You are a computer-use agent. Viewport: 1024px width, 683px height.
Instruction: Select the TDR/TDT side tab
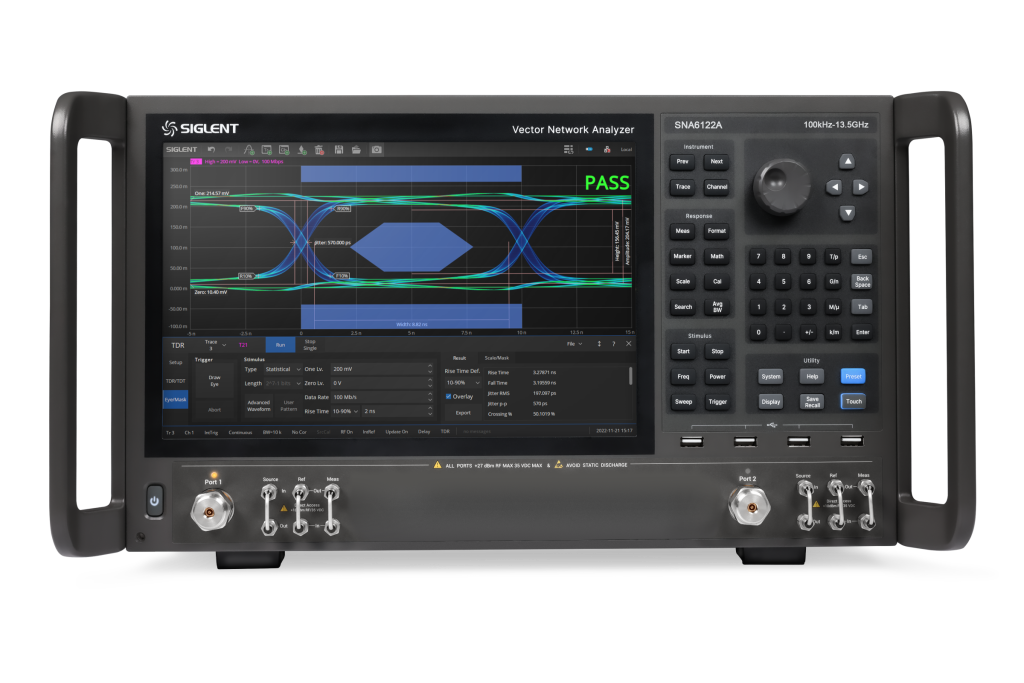(x=176, y=381)
